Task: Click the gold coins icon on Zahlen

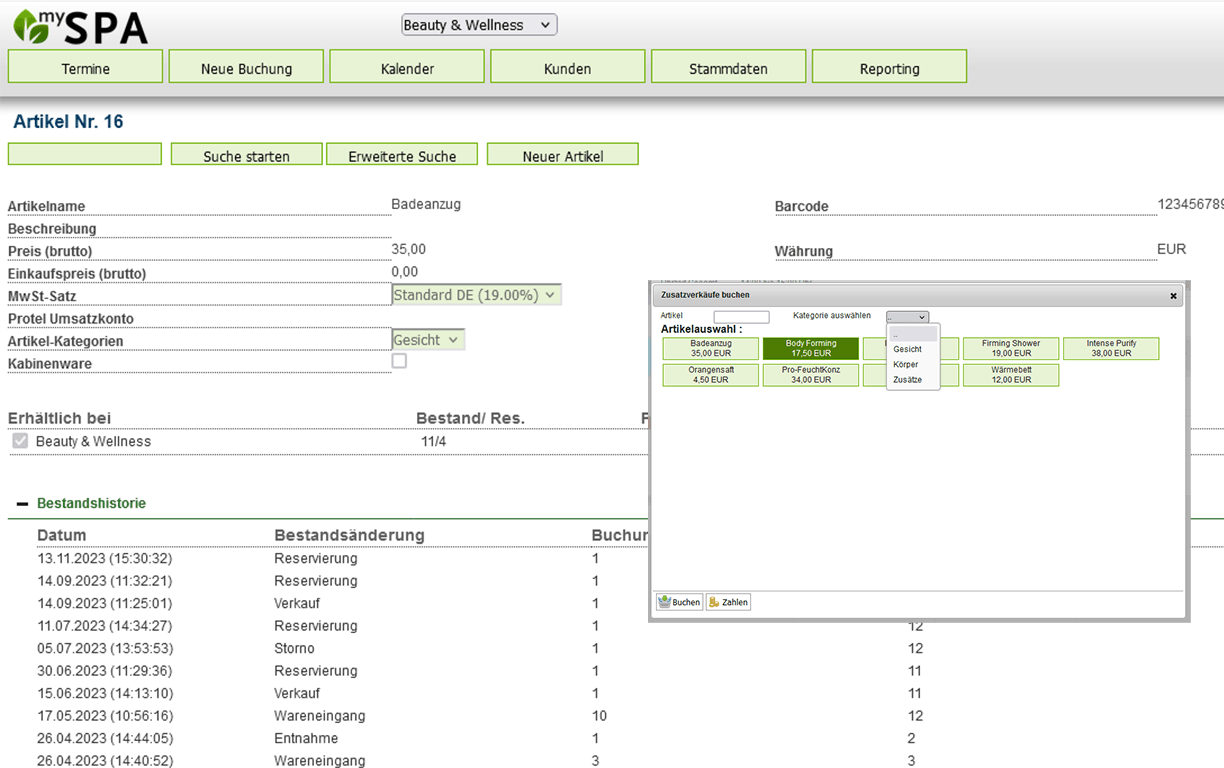Action: click(x=712, y=601)
